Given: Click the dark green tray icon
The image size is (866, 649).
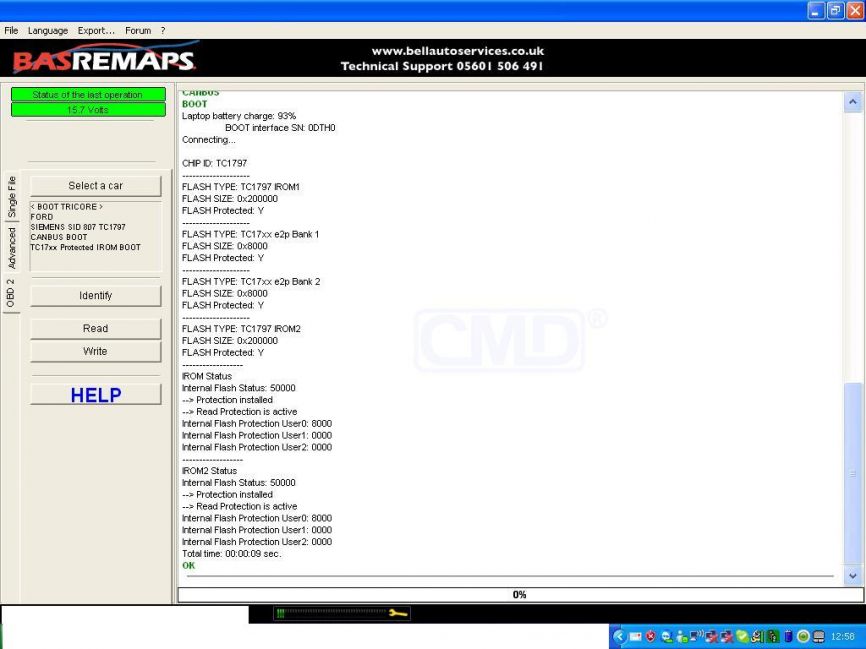Looking at the screenshot, I should 773,636.
